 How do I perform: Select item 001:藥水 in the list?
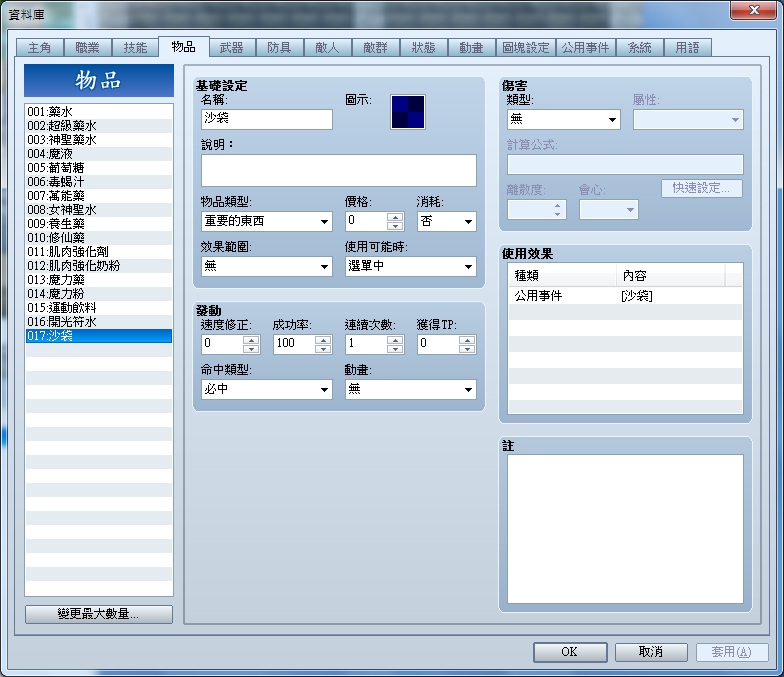tap(99, 112)
